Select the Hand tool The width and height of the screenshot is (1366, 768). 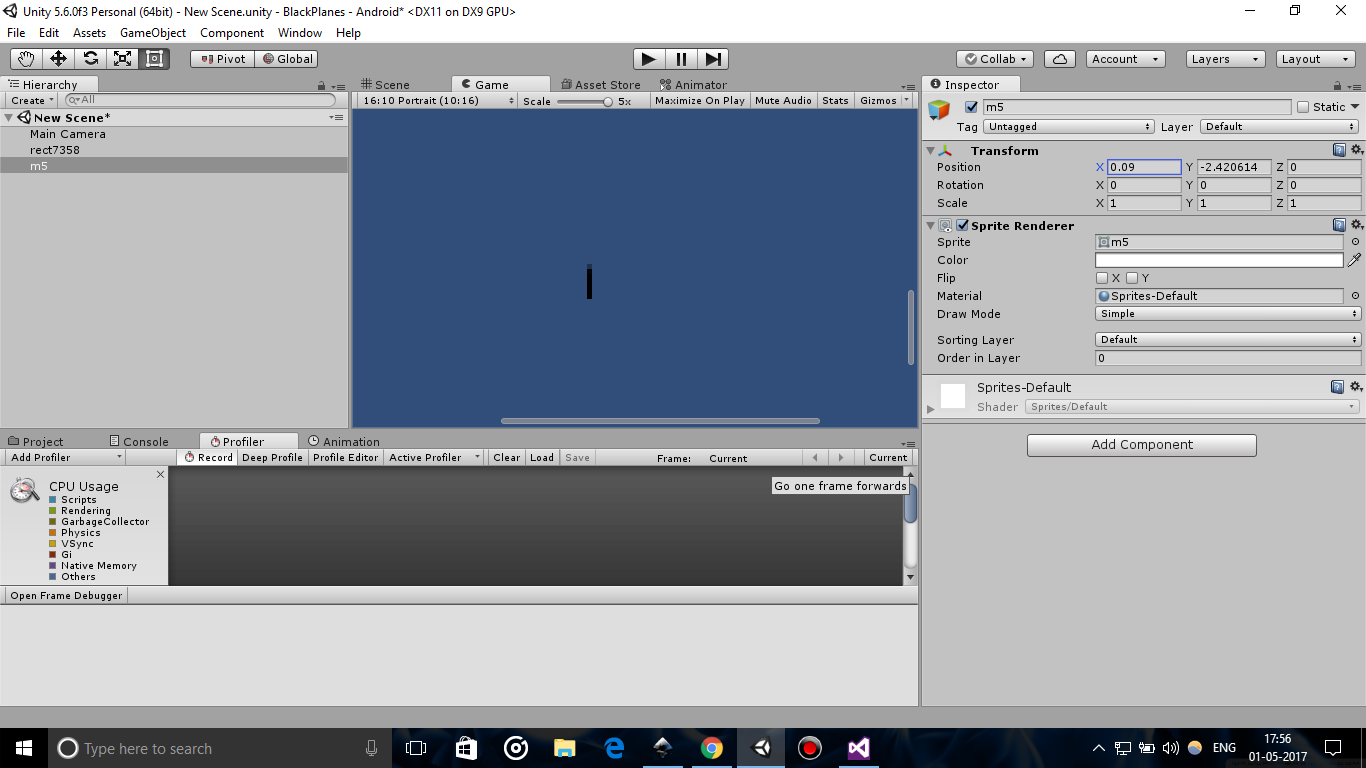[x=26, y=59]
